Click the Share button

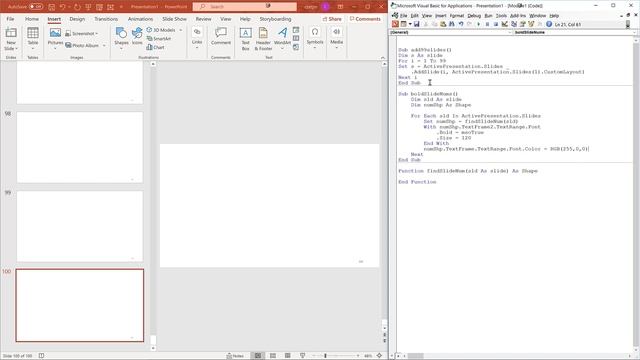pyautogui.click(x=332, y=19)
